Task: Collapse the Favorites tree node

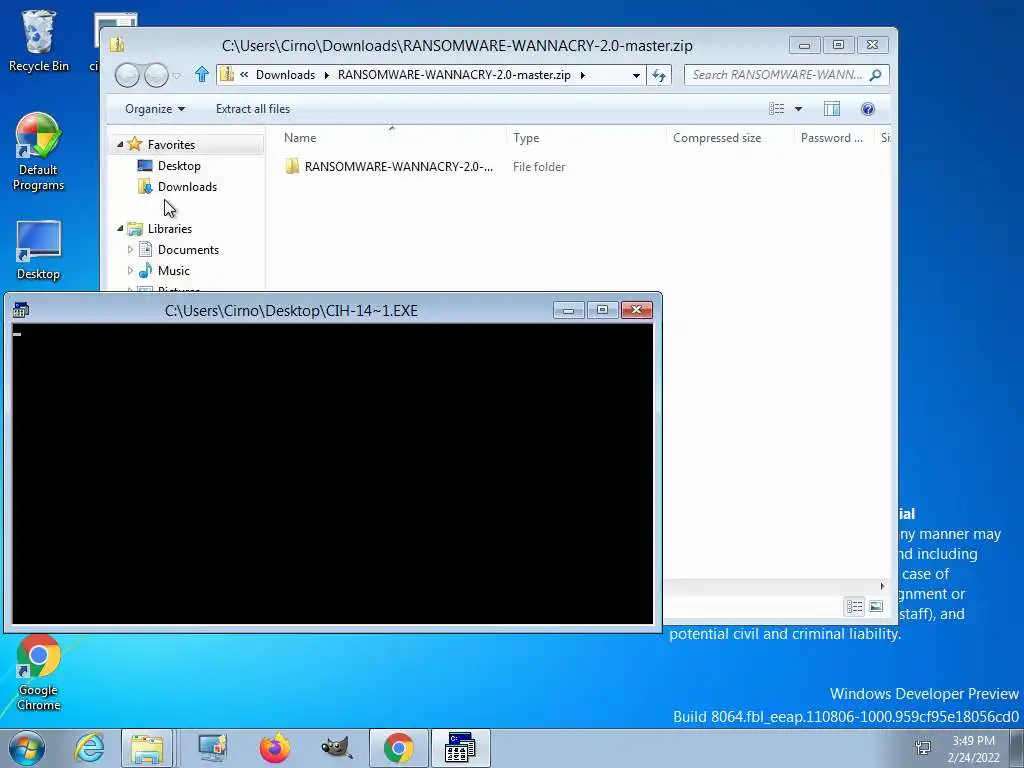Action: (x=120, y=144)
